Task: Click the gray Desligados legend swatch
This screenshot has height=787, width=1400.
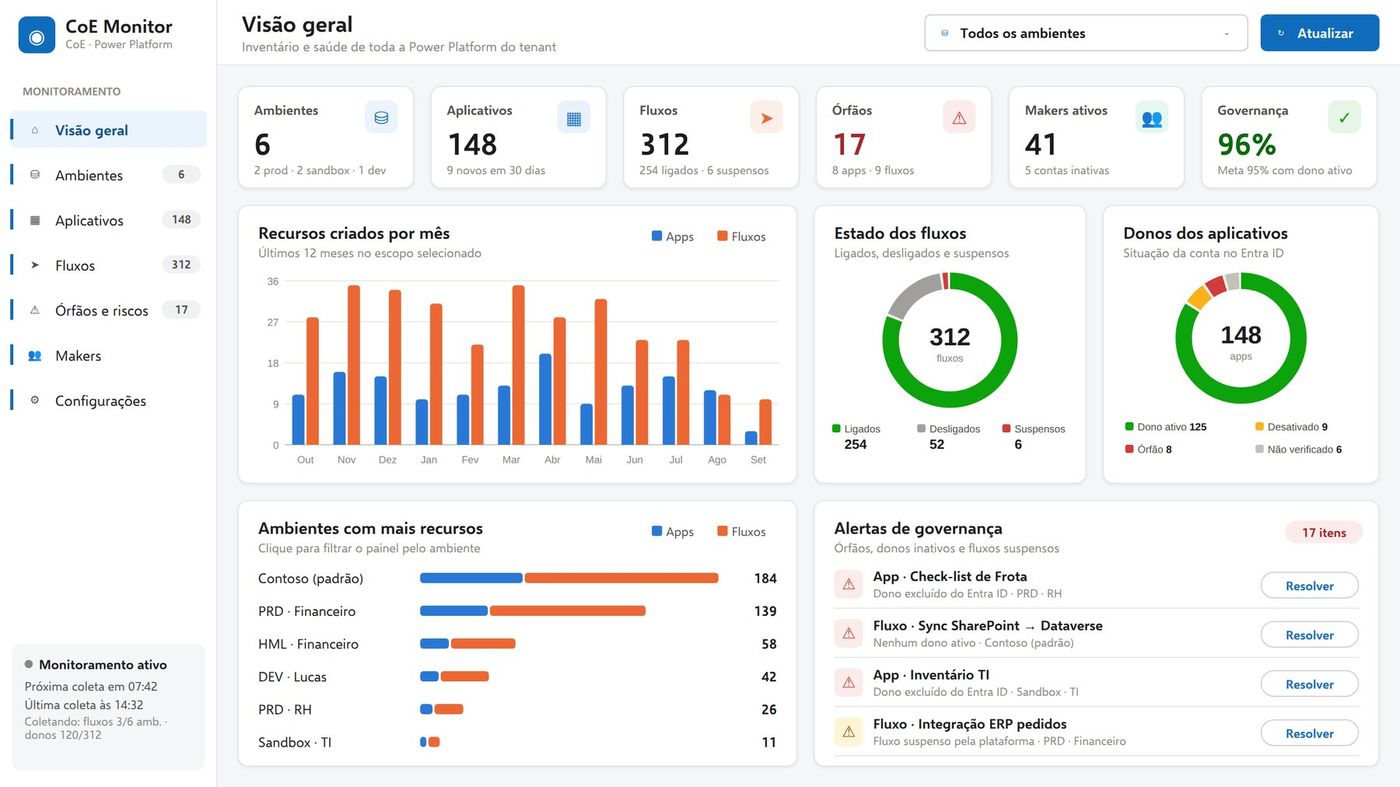Action: (x=921, y=428)
